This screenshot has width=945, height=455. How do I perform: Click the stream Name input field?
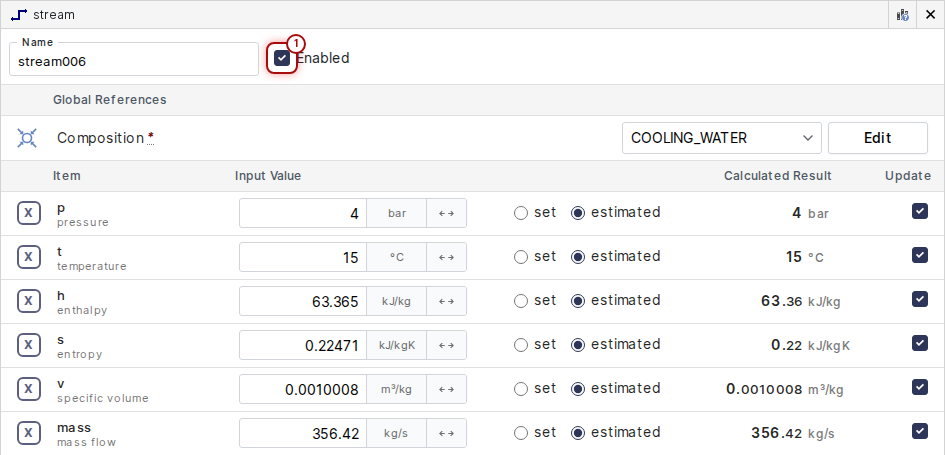134,61
